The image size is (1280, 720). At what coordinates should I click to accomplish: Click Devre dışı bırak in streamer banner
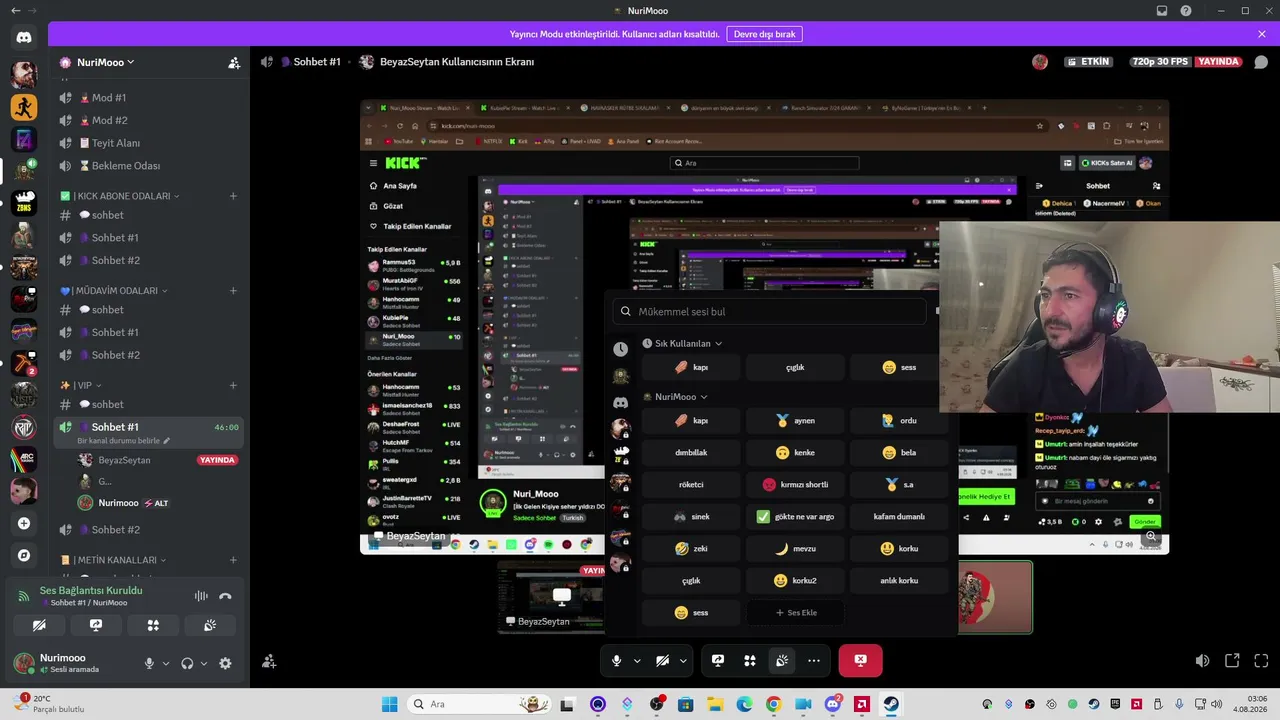[764, 34]
